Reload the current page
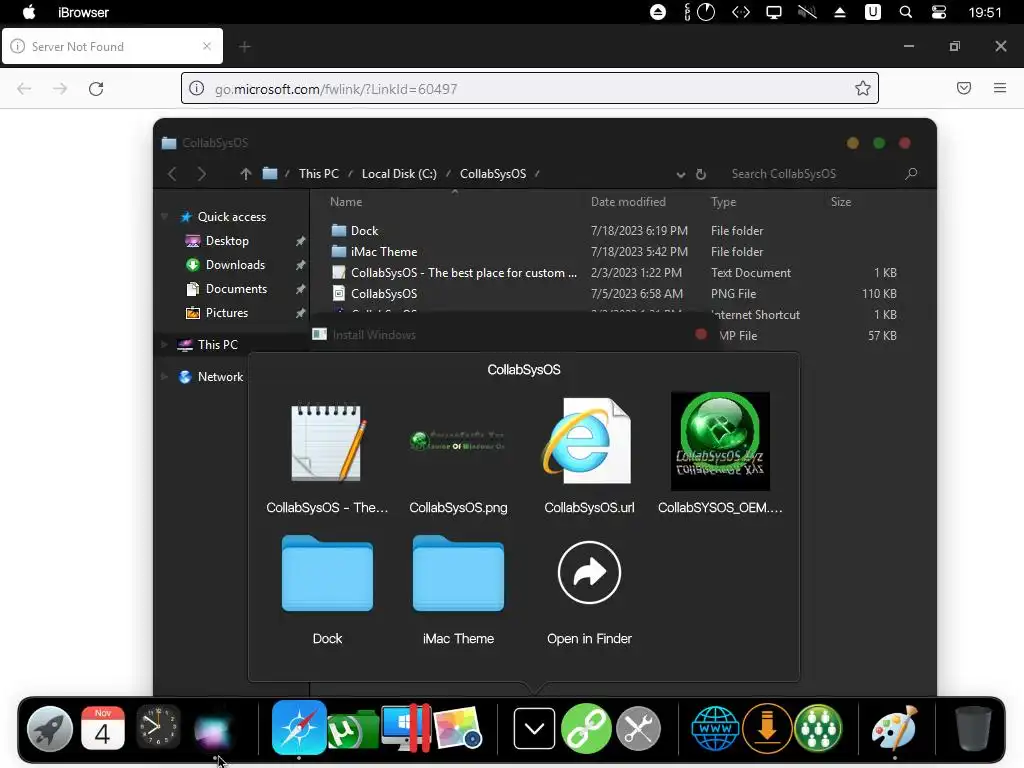The width and height of the screenshot is (1024, 768). (96, 89)
